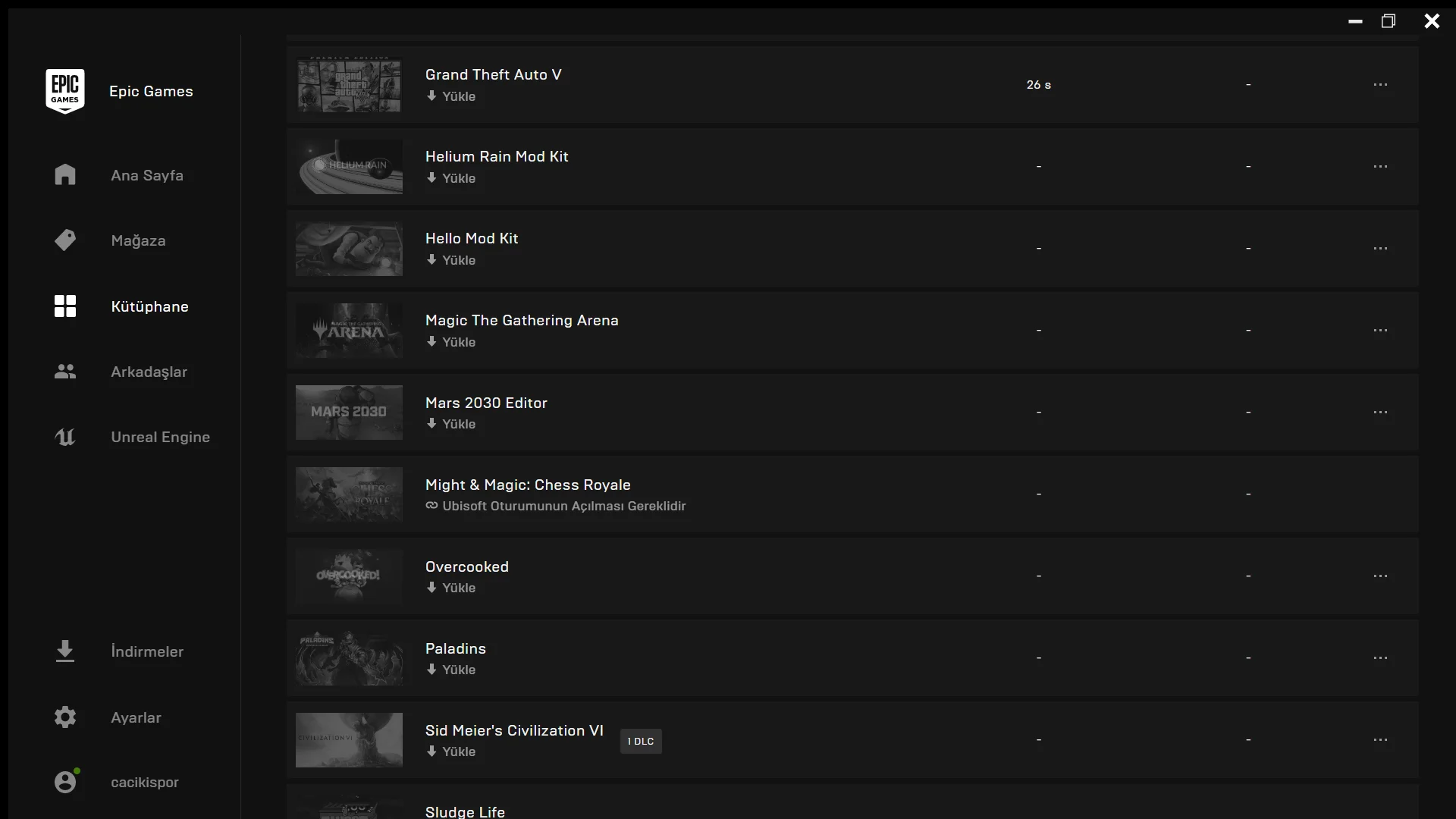Click the Epic Games logo icon

(x=65, y=91)
